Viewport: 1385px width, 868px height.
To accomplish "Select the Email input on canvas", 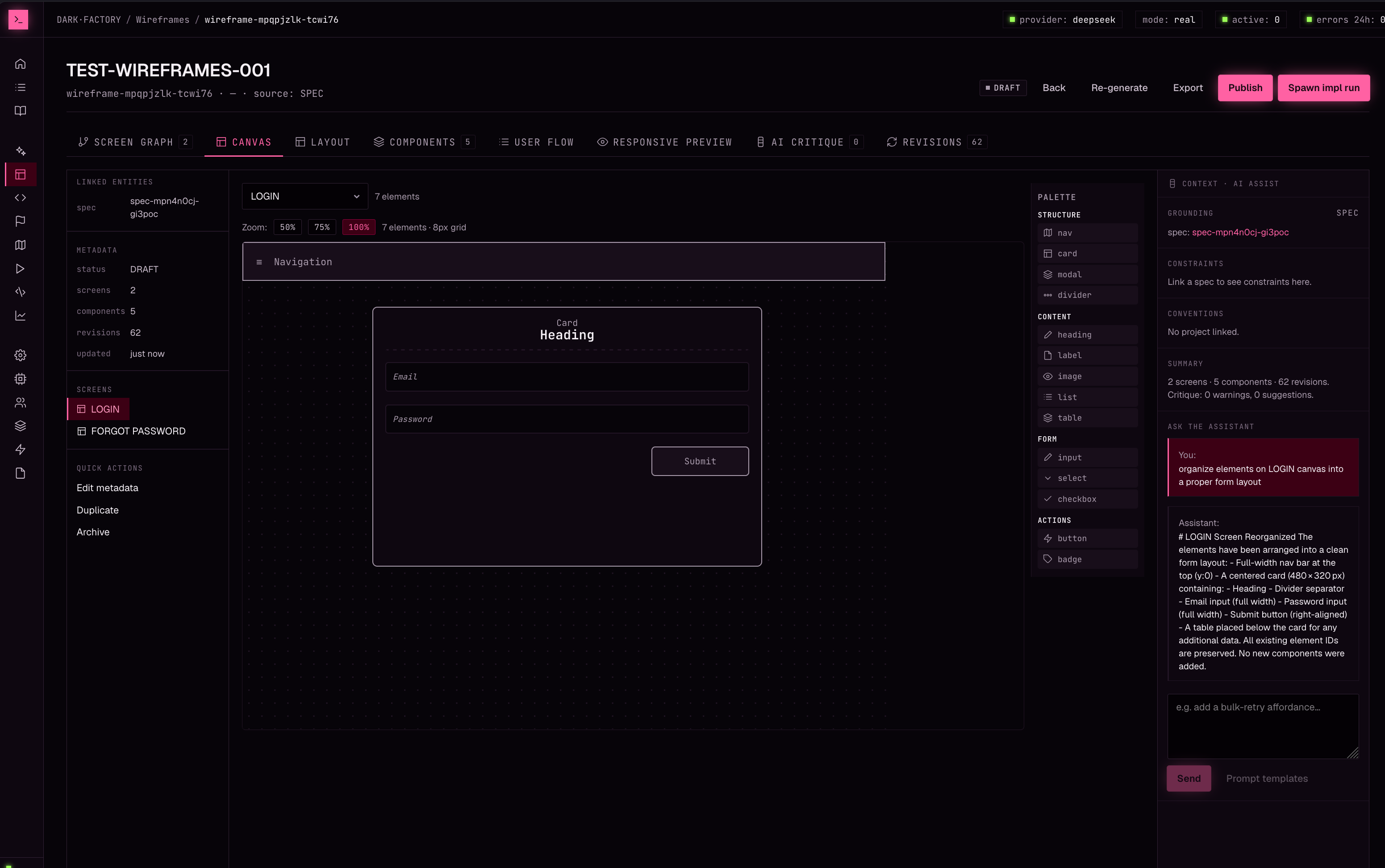I will [x=567, y=376].
